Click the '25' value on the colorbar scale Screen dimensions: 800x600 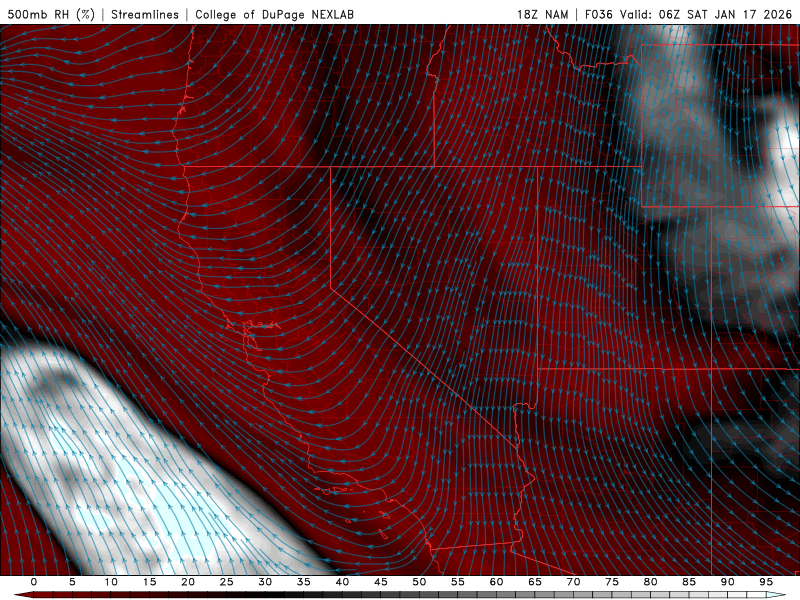pyautogui.click(x=227, y=582)
